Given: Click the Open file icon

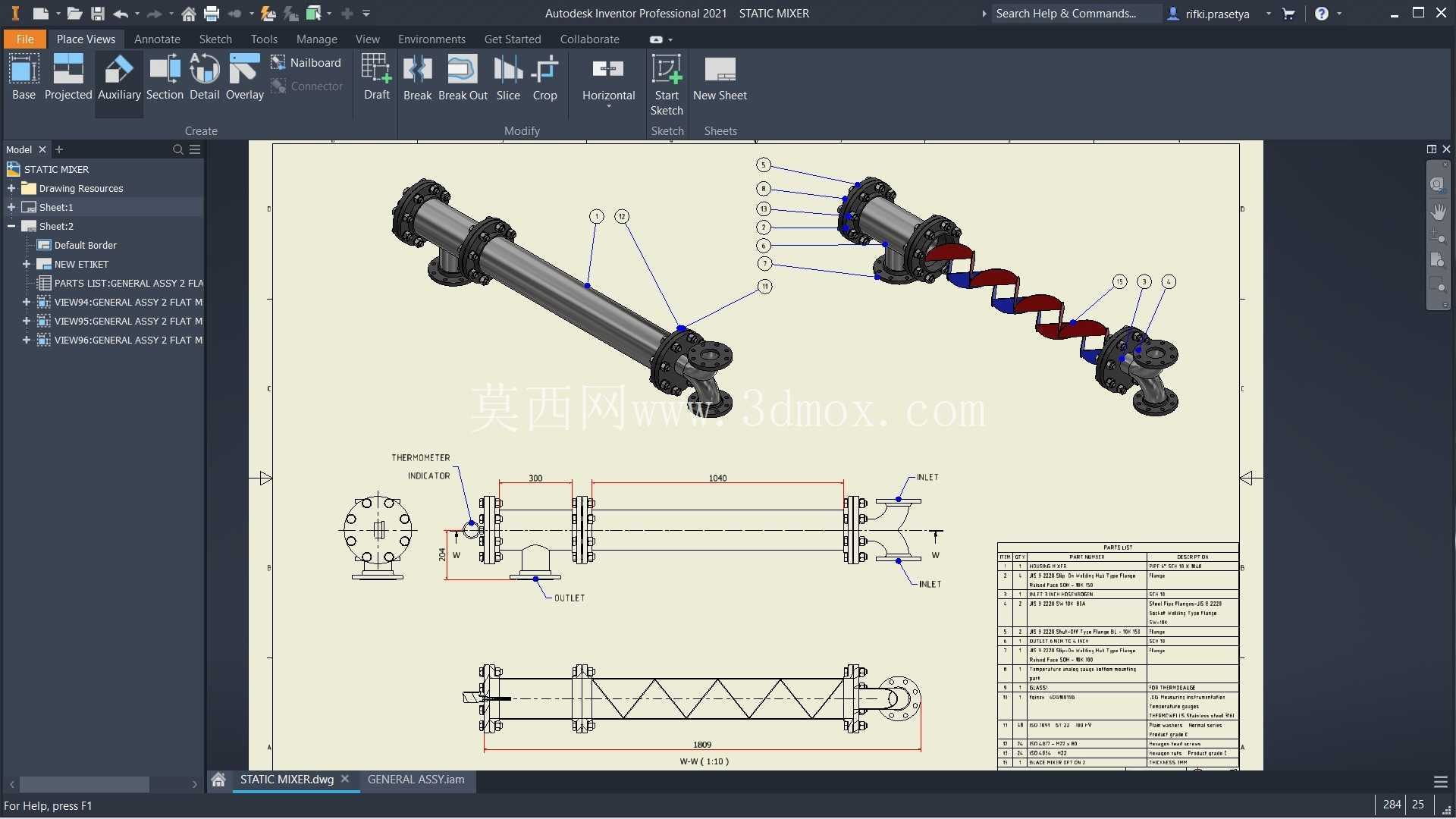Looking at the screenshot, I should click(x=74, y=13).
